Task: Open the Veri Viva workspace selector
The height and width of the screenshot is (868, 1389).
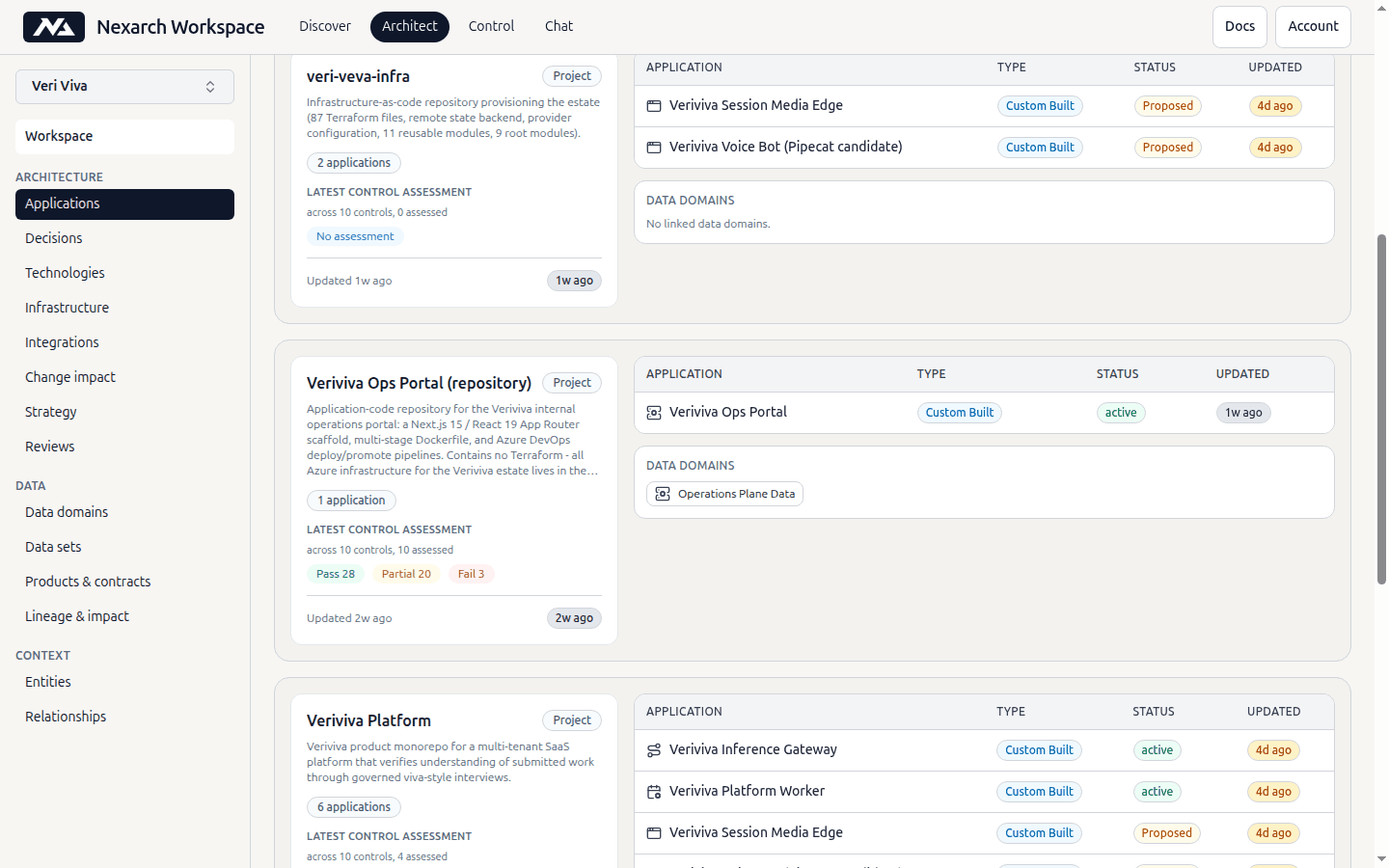Action: click(x=124, y=87)
